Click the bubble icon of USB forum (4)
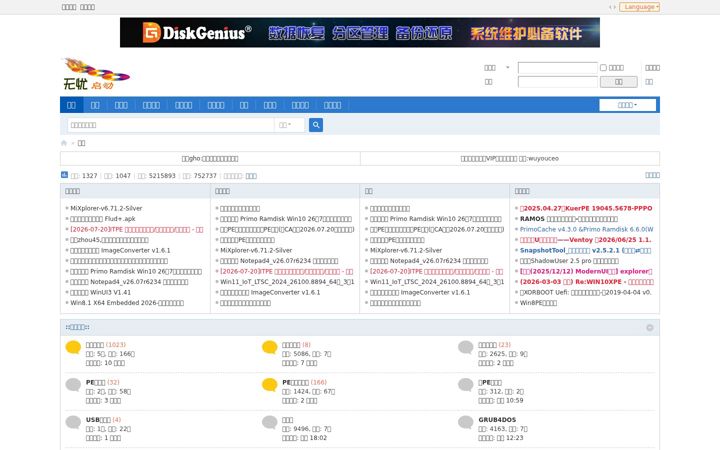Image resolution: width=720 pixels, height=450 pixels. click(x=73, y=423)
